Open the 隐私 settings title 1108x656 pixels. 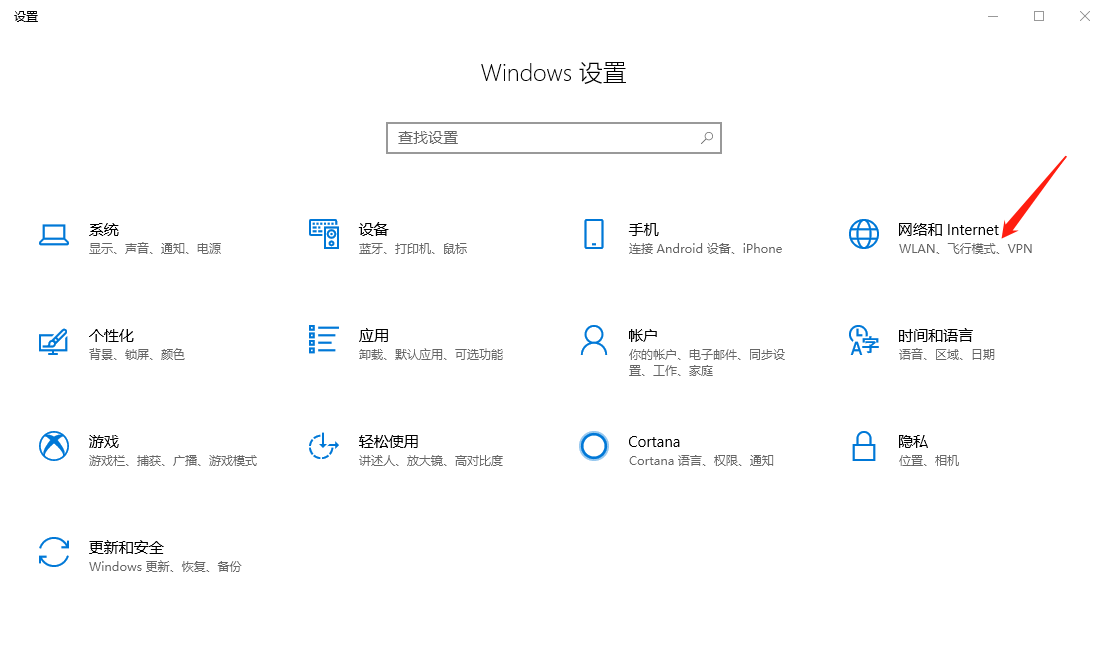click(913, 442)
